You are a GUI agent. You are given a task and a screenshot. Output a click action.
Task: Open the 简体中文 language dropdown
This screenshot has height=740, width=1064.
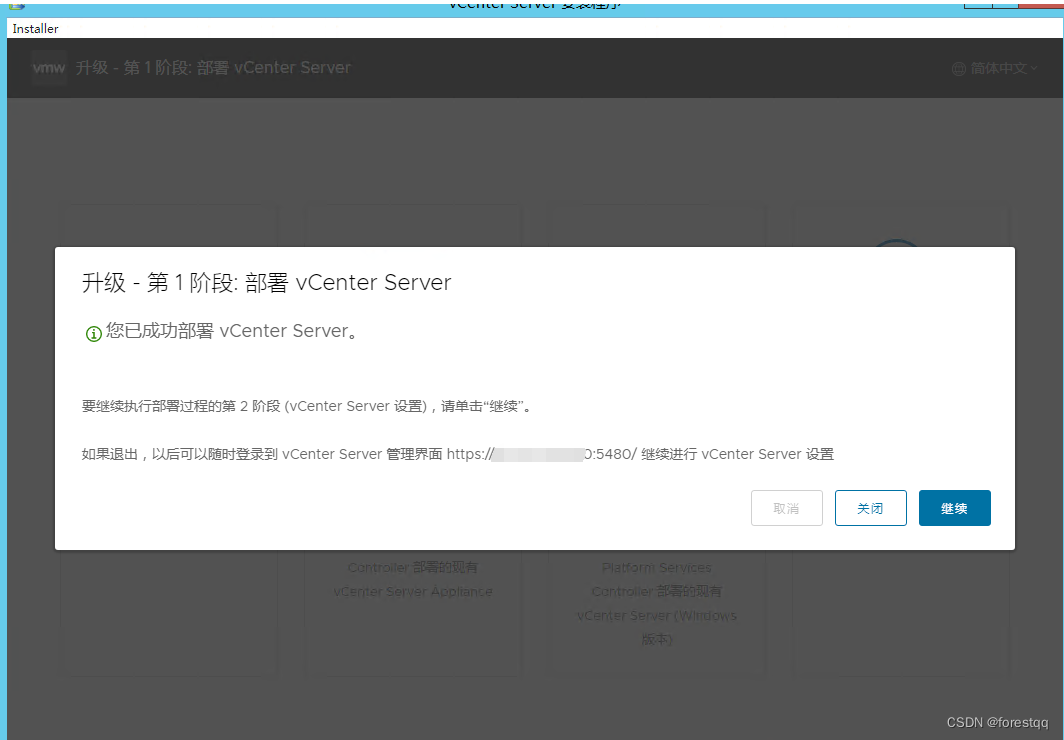995,68
